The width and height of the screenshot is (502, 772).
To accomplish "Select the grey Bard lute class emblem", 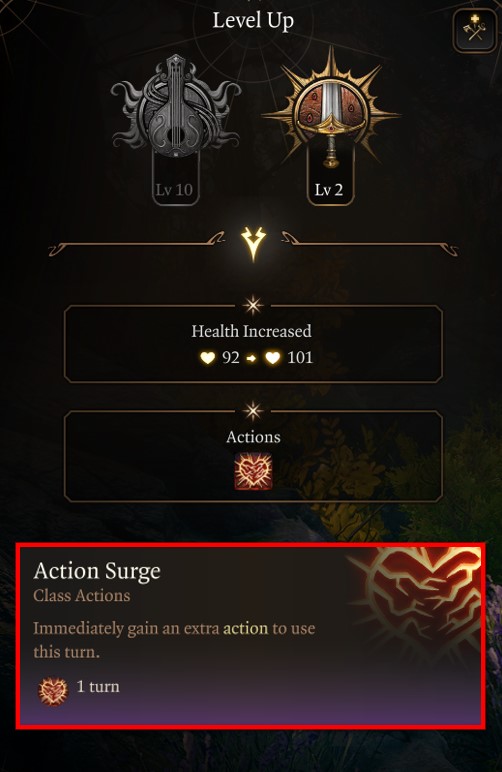I will [x=176, y=107].
